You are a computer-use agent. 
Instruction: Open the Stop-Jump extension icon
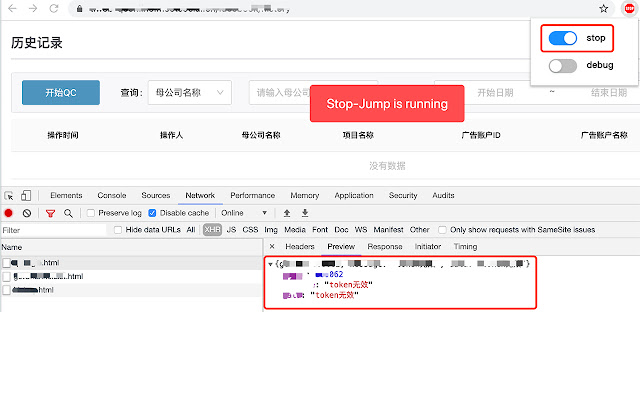point(629,8)
